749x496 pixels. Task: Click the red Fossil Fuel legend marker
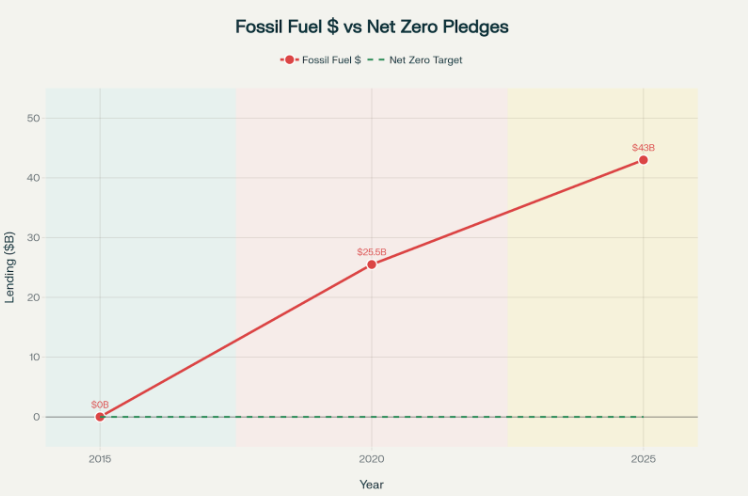coord(289,60)
